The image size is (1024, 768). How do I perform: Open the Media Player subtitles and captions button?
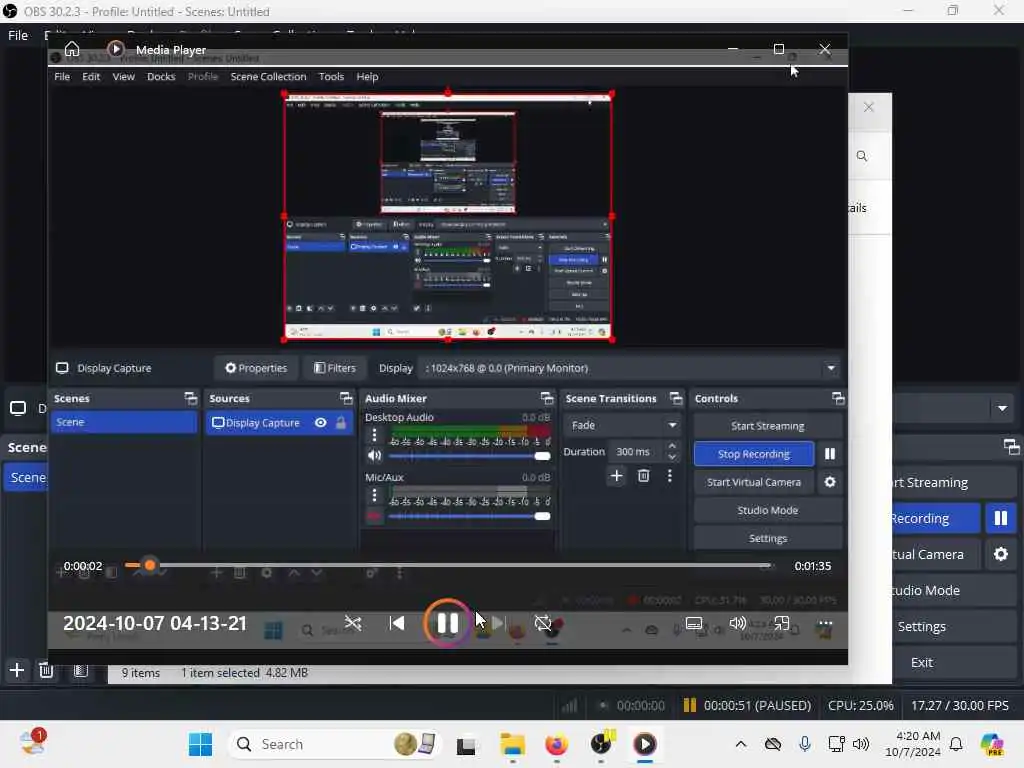[x=694, y=623]
